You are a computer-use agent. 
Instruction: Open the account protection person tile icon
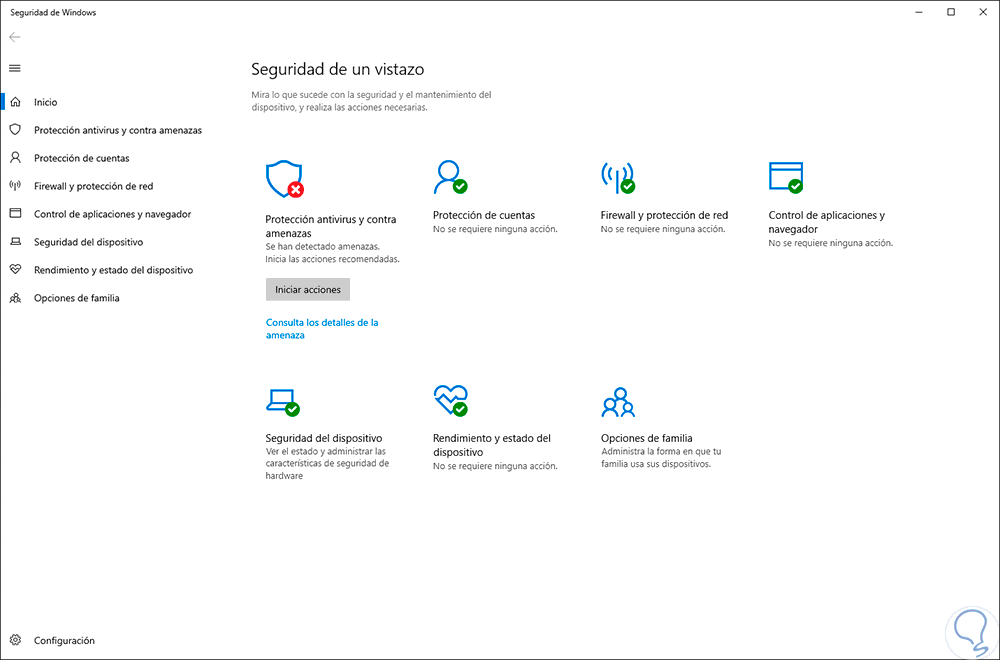click(450, 177)
